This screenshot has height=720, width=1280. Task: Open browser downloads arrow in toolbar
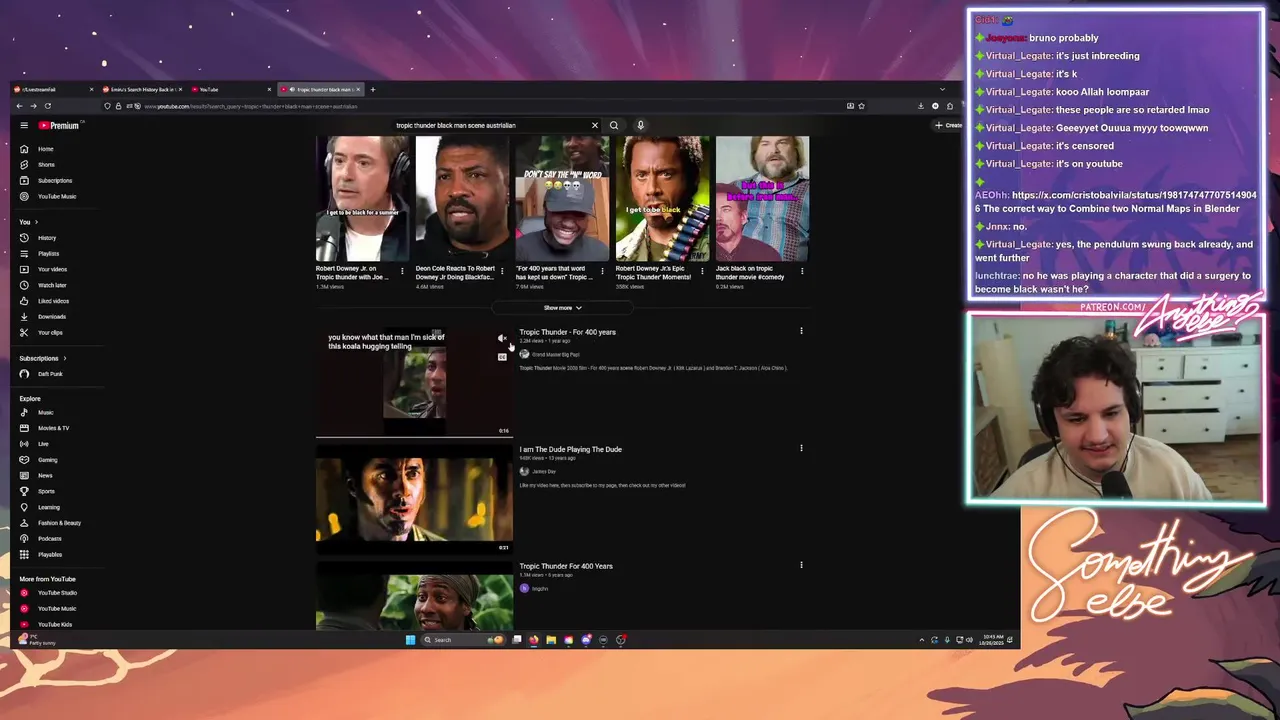[x=920, y=106]
